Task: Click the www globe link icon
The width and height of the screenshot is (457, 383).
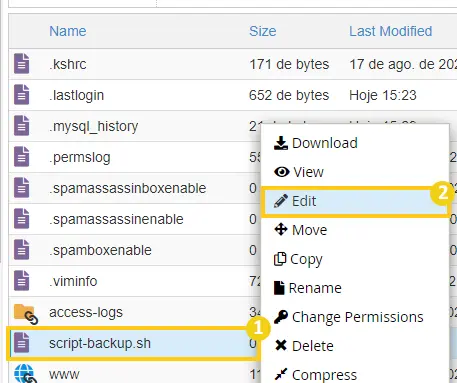Action: click(26, 373)
